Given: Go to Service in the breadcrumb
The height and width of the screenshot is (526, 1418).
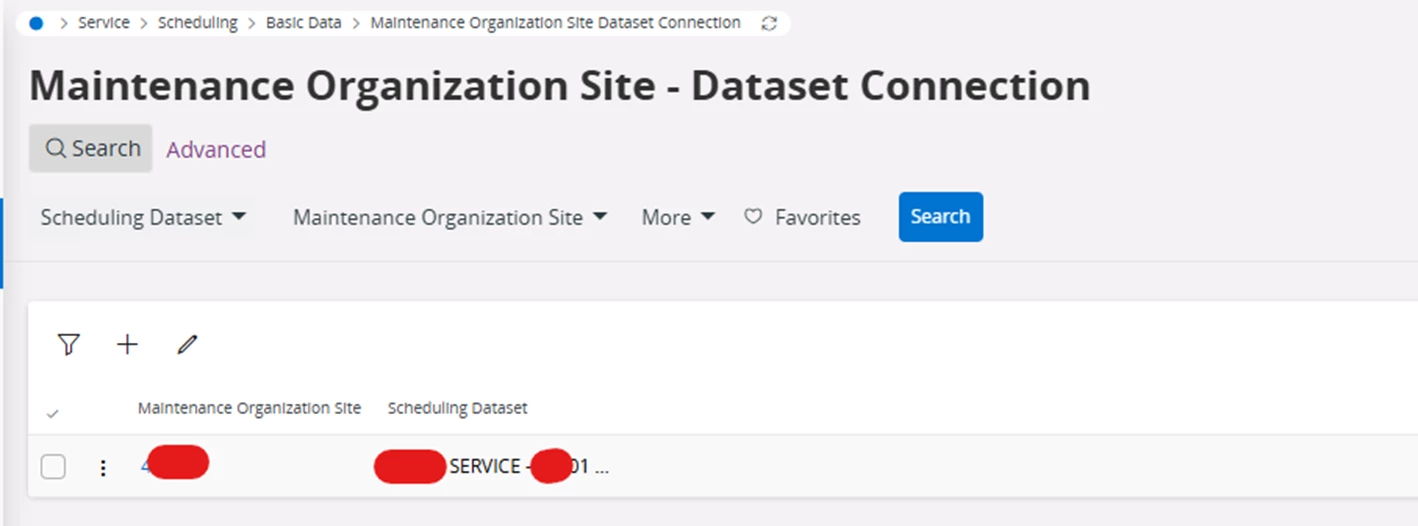Looking at the screenshot, I should tap(104, 23).
